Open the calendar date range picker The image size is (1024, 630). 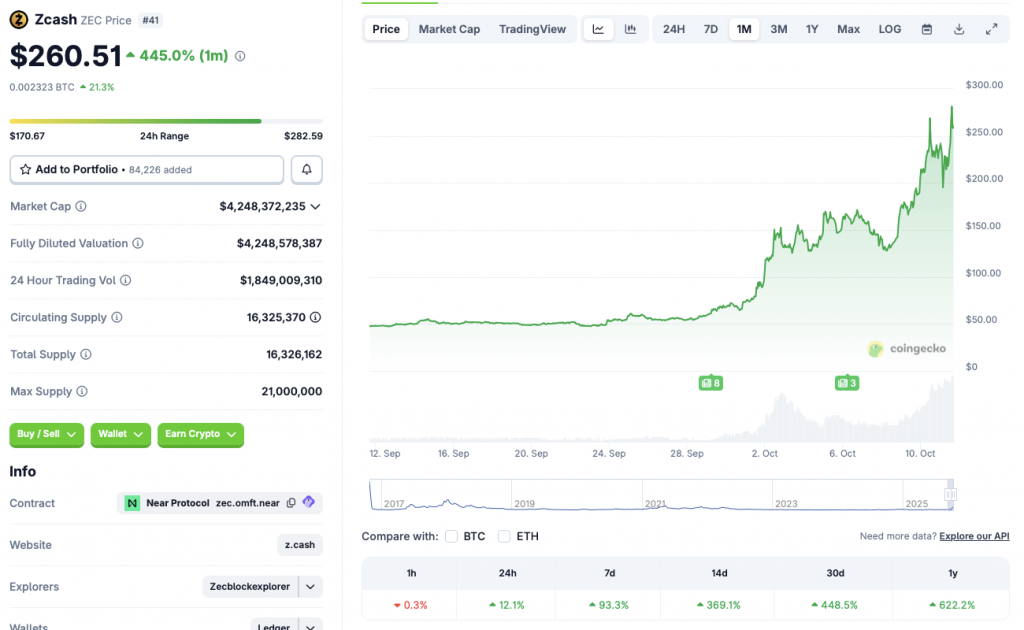point(927,29)
